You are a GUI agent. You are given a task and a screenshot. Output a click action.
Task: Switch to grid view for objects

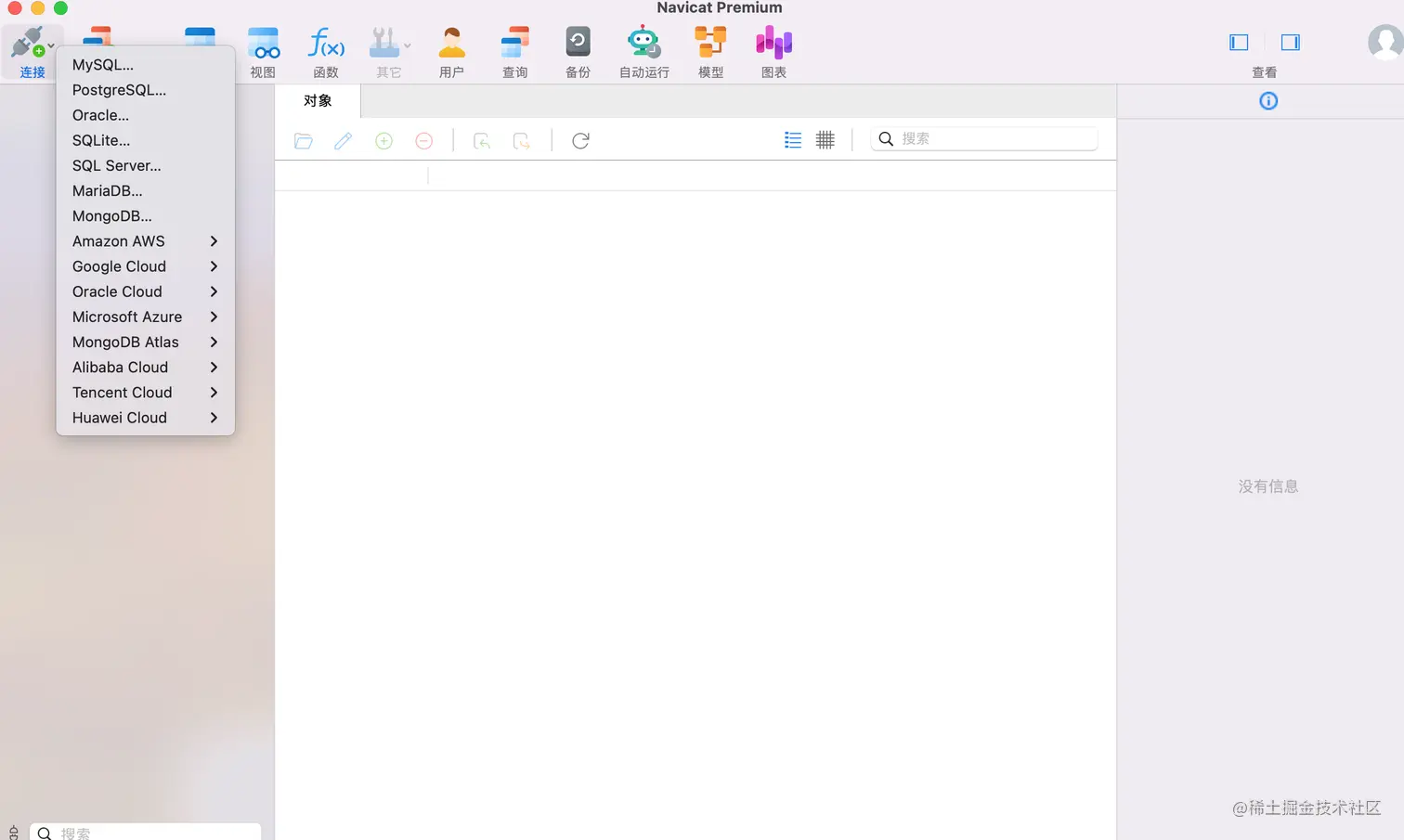tap(825, 139)
